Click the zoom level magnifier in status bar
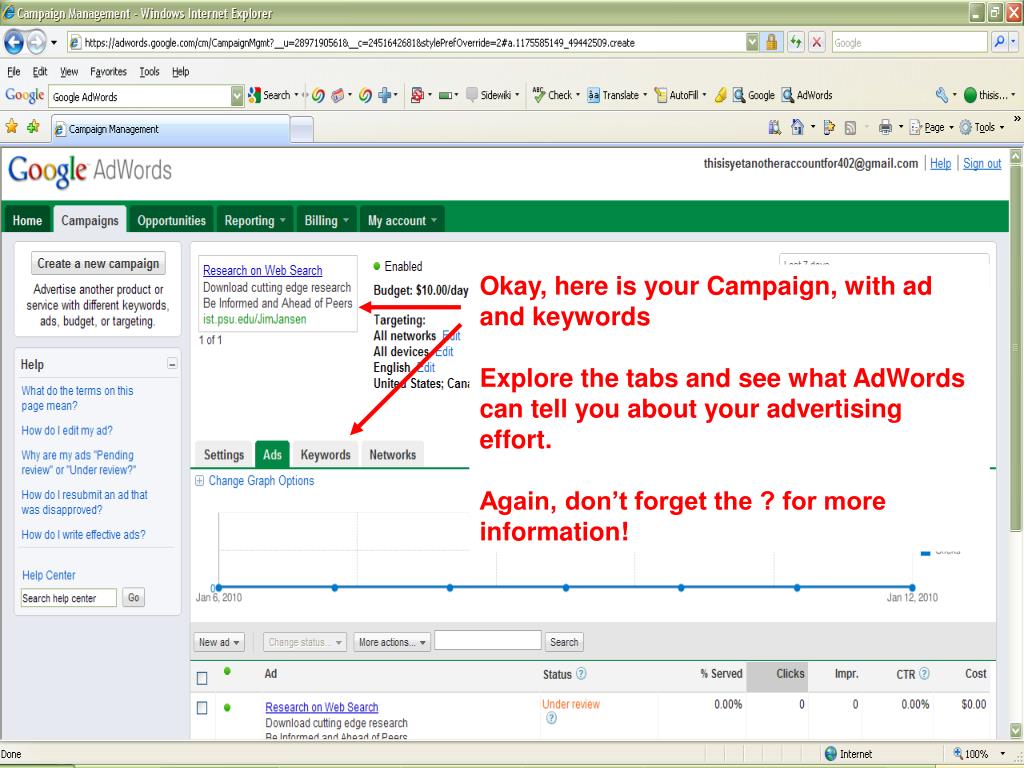 [958, 754]
